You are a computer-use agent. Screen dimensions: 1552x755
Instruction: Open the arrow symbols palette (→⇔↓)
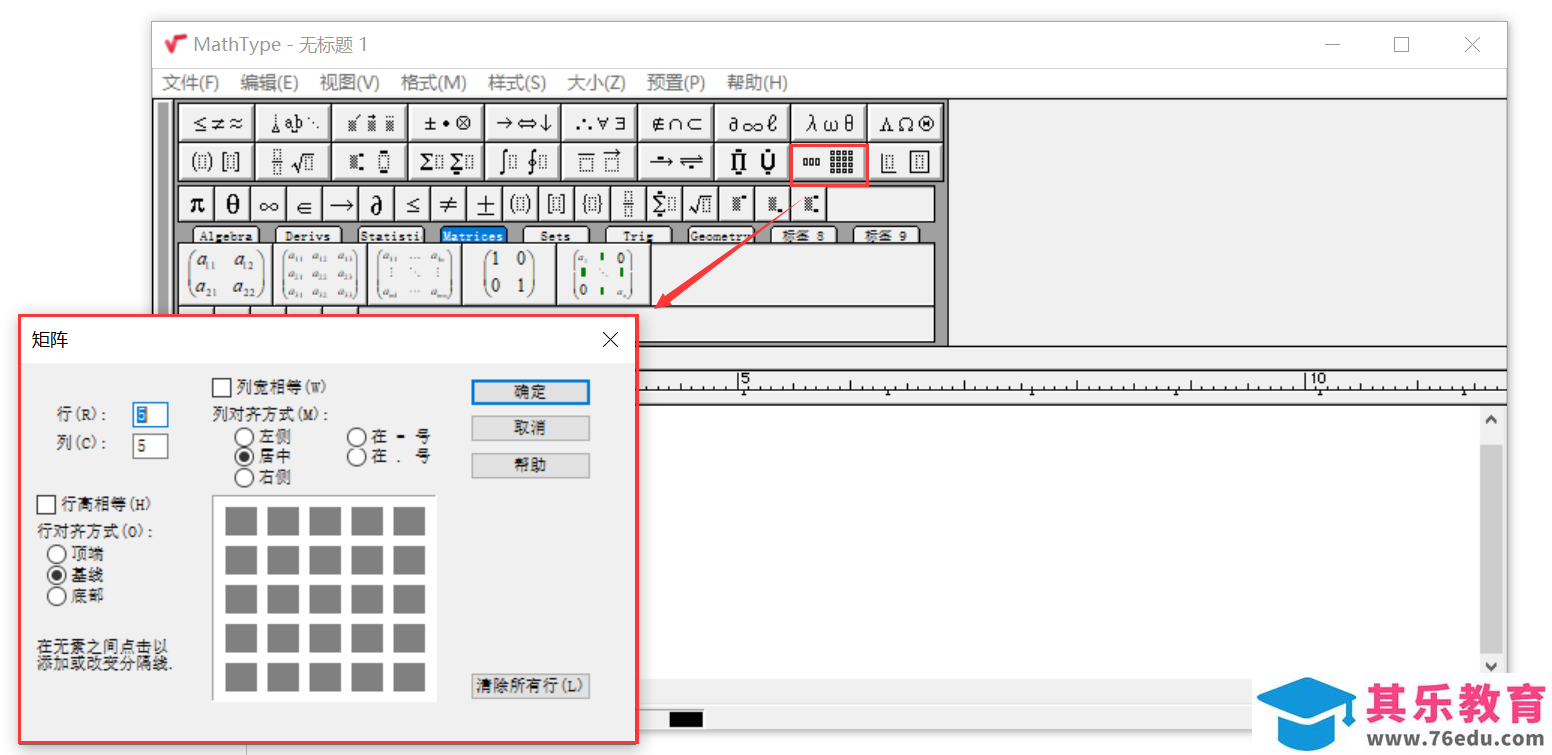[524, 124]
